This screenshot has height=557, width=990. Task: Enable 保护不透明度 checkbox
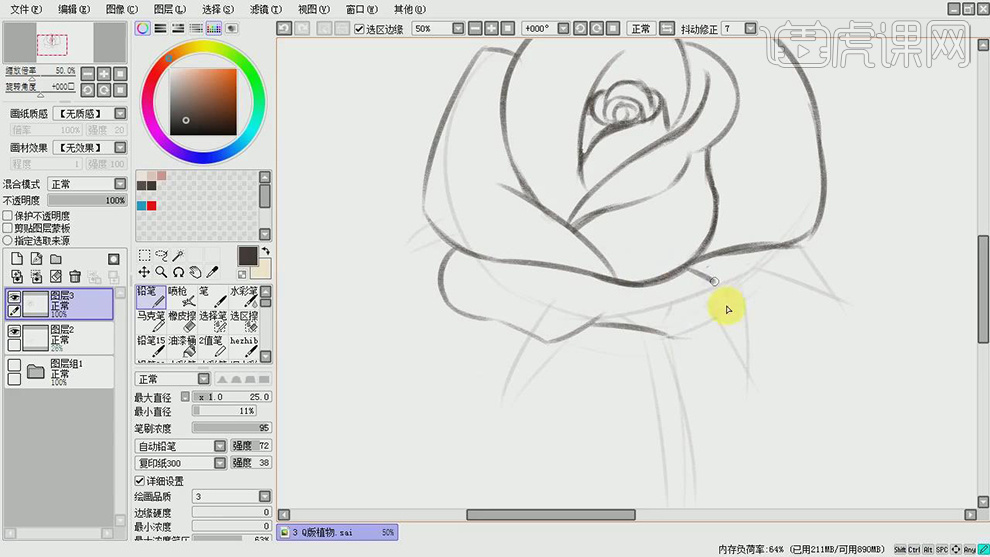tap(8, 216)
